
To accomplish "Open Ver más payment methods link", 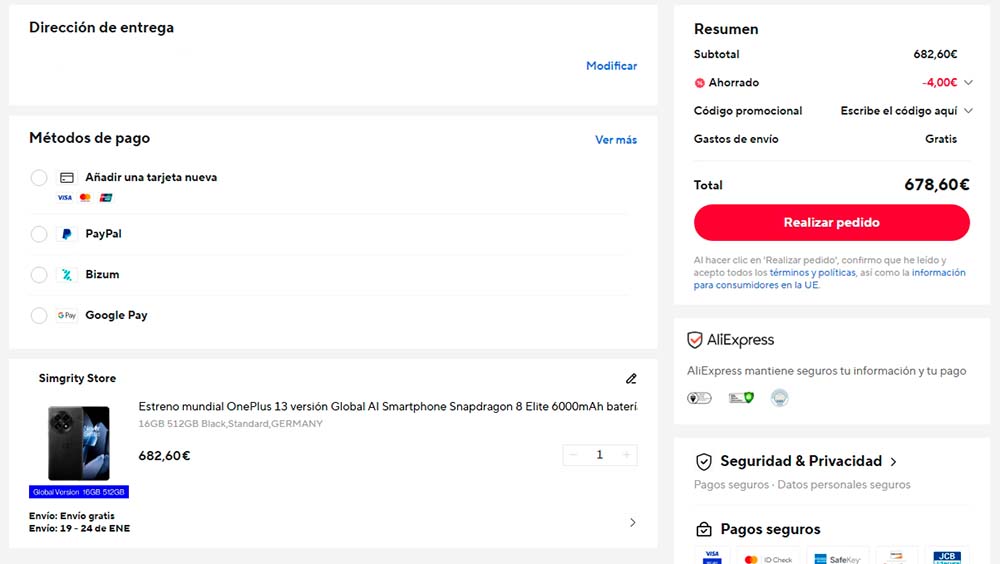I will pyautogui.click(x=615, y=140).
